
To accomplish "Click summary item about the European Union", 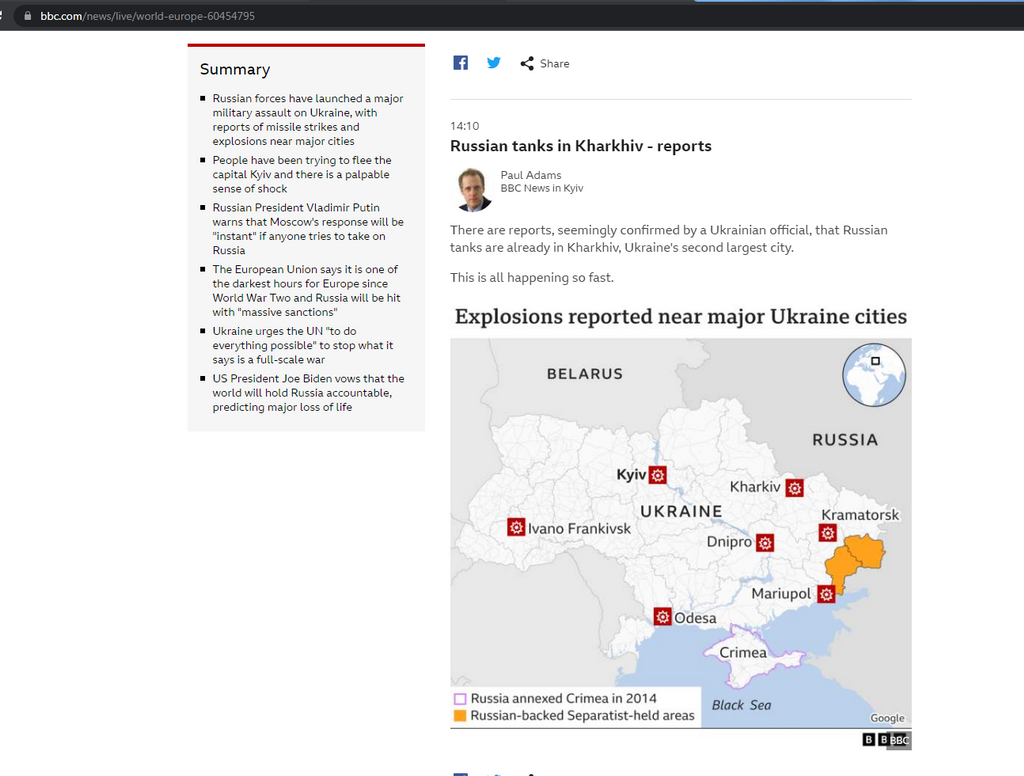I will (306, 291).
